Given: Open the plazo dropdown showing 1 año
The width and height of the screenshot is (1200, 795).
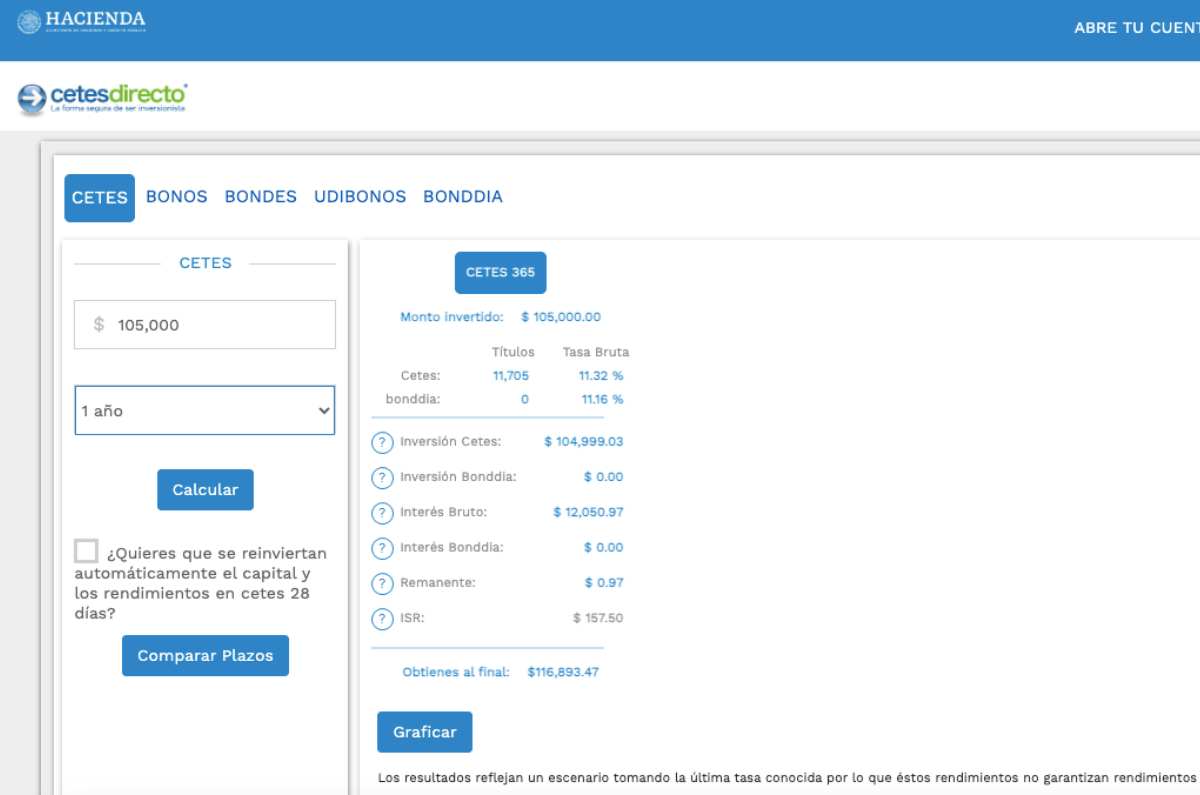Looking at the screenshot, I should point(205,411).
